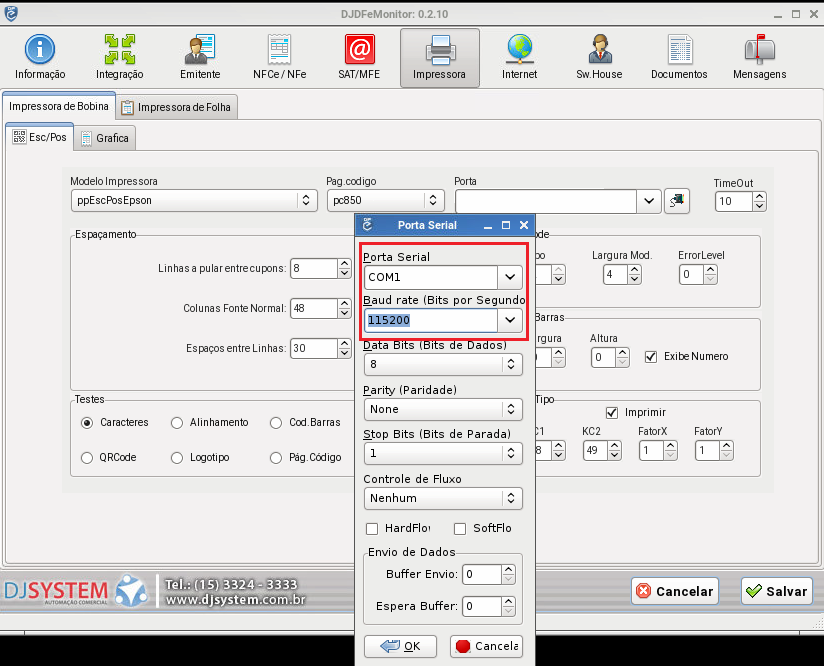
Task: Click the Linhas a pular entre cupons field
Action: pos(313,269)
